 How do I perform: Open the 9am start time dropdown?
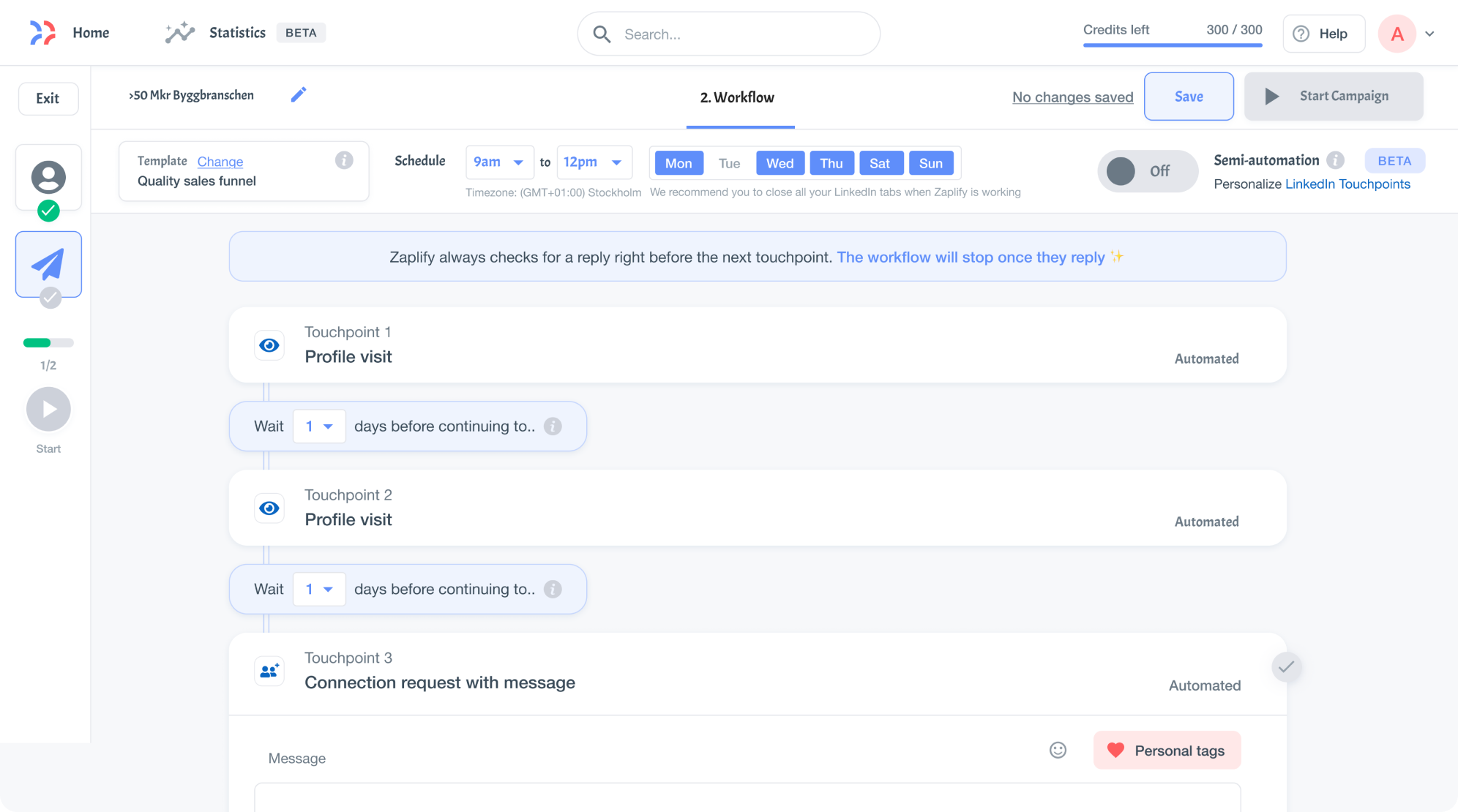click(499, 162)
